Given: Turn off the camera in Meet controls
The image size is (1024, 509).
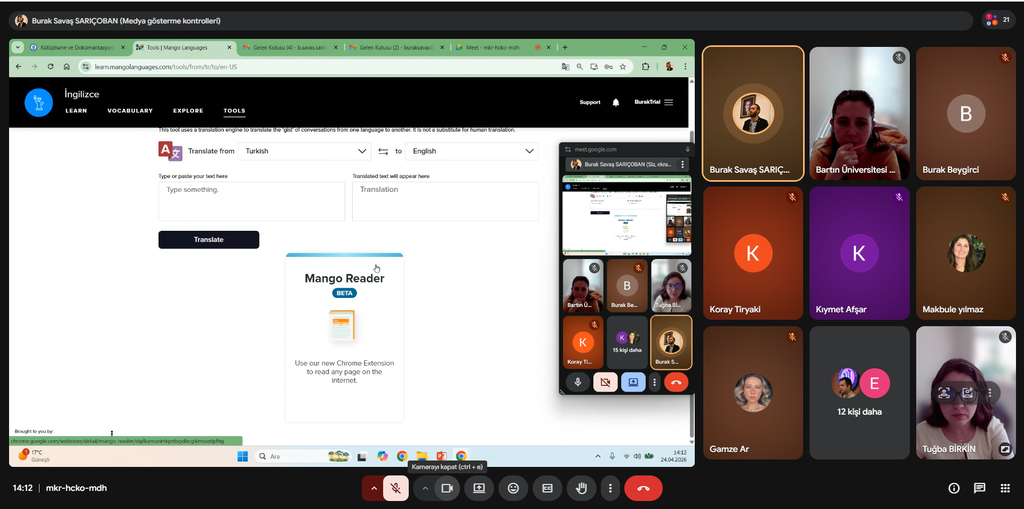Looking at the screenshot, I should [447, 488].
